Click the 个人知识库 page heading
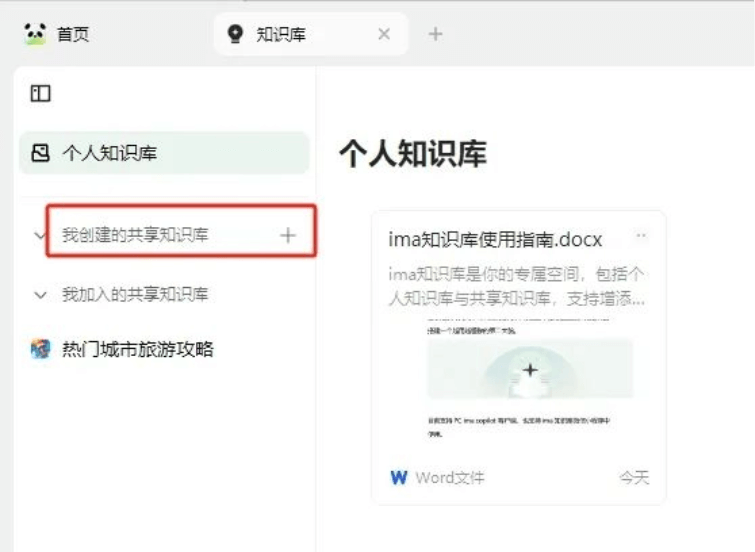The image size is (755, 552). (413, 154)
